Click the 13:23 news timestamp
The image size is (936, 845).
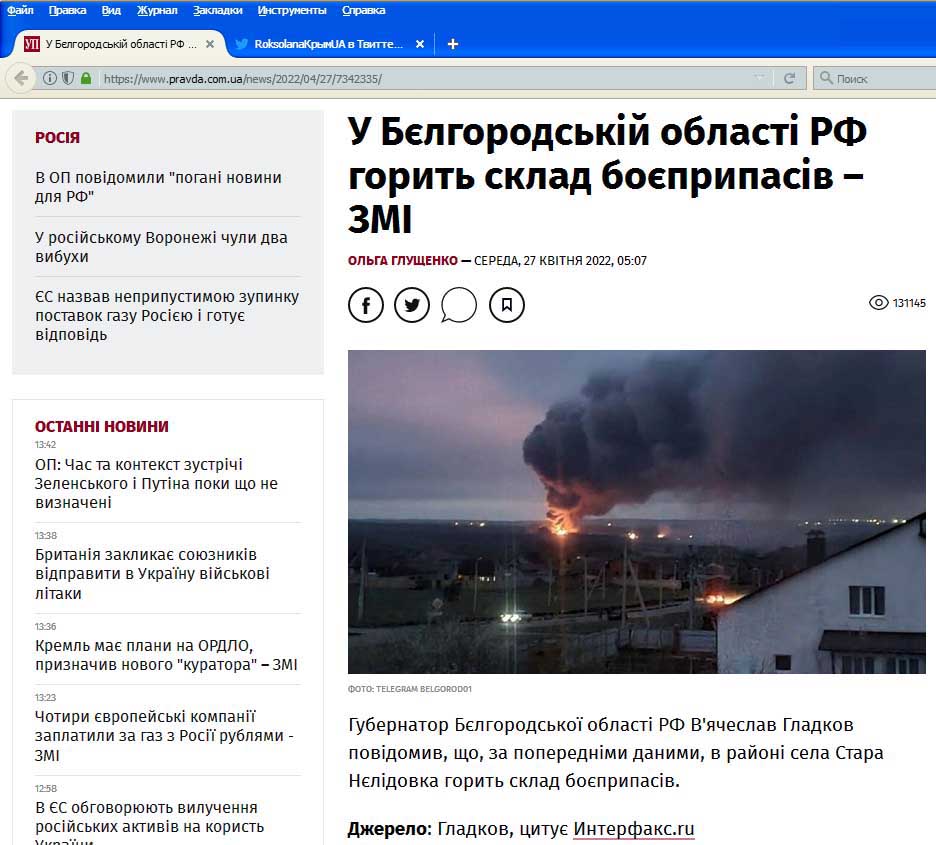click(45, 697)
